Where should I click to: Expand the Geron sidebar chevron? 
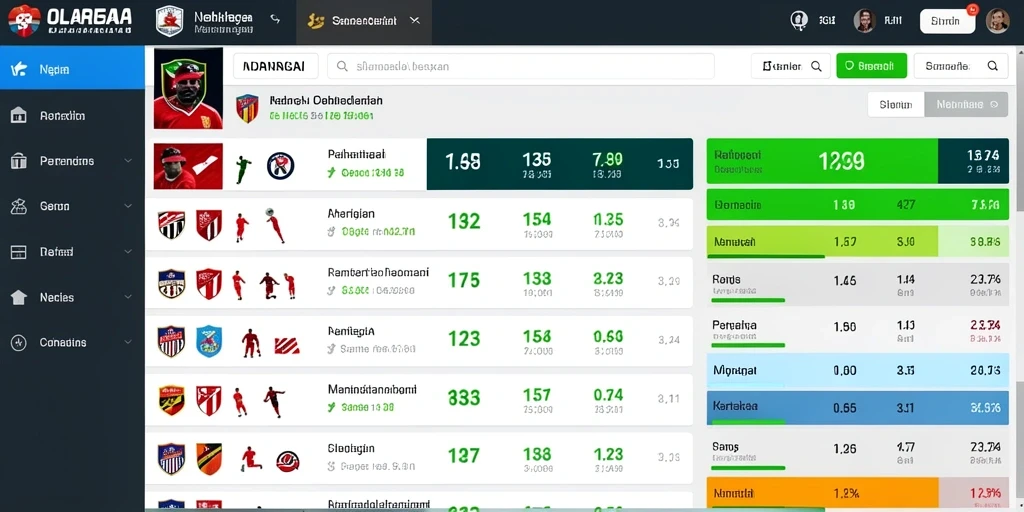pyautogui.click(x=127, y=206)
